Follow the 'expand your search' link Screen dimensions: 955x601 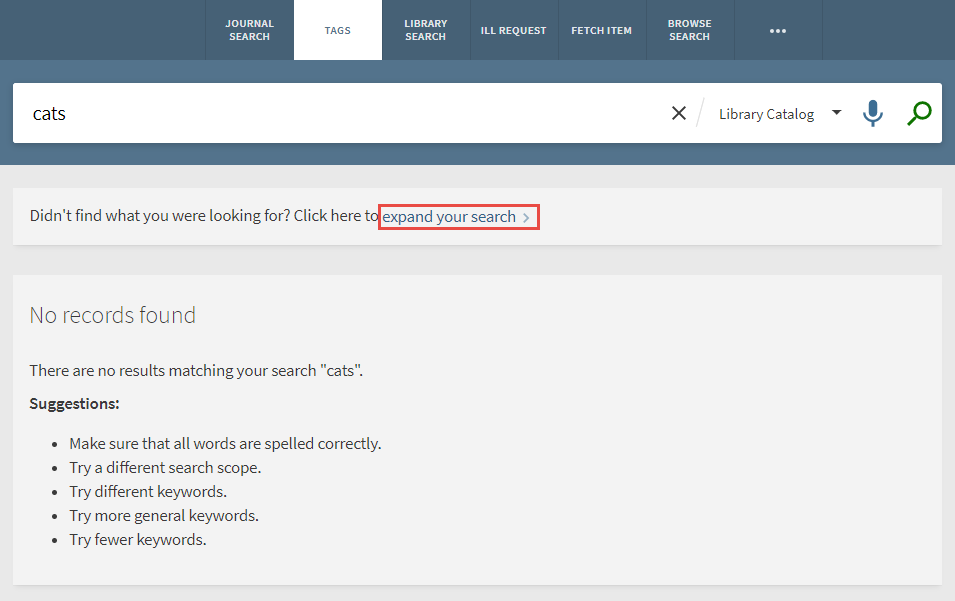tap(449, 217)
